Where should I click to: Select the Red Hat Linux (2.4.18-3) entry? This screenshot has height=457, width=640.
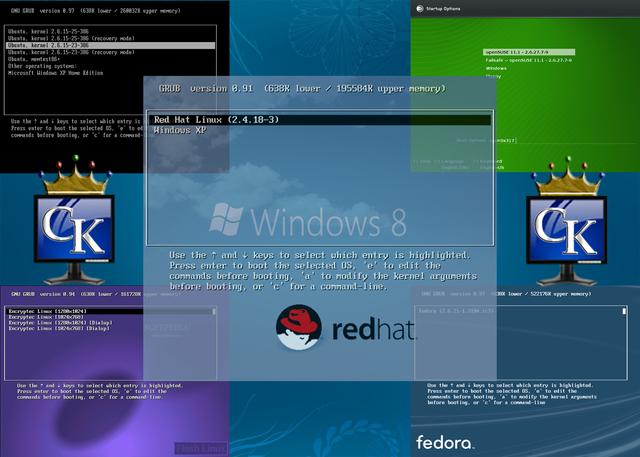tap(320, 120)
